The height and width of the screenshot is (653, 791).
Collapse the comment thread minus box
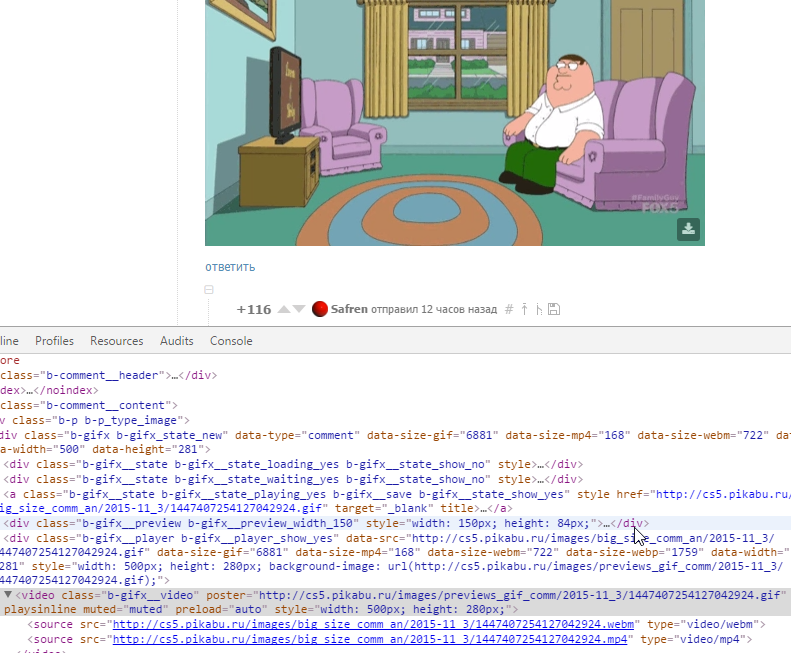[x=209, y=290]
